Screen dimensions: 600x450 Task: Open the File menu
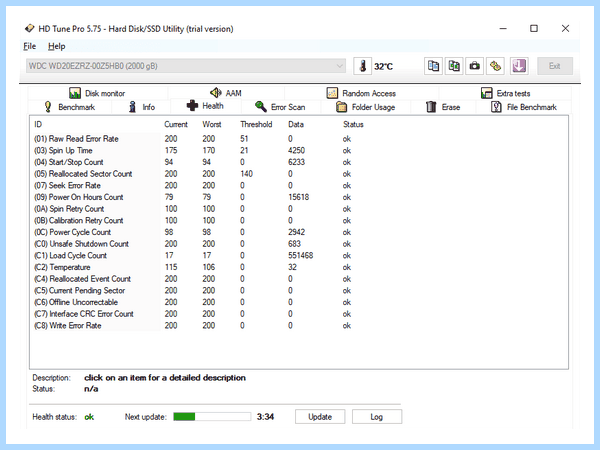[29, 46]
